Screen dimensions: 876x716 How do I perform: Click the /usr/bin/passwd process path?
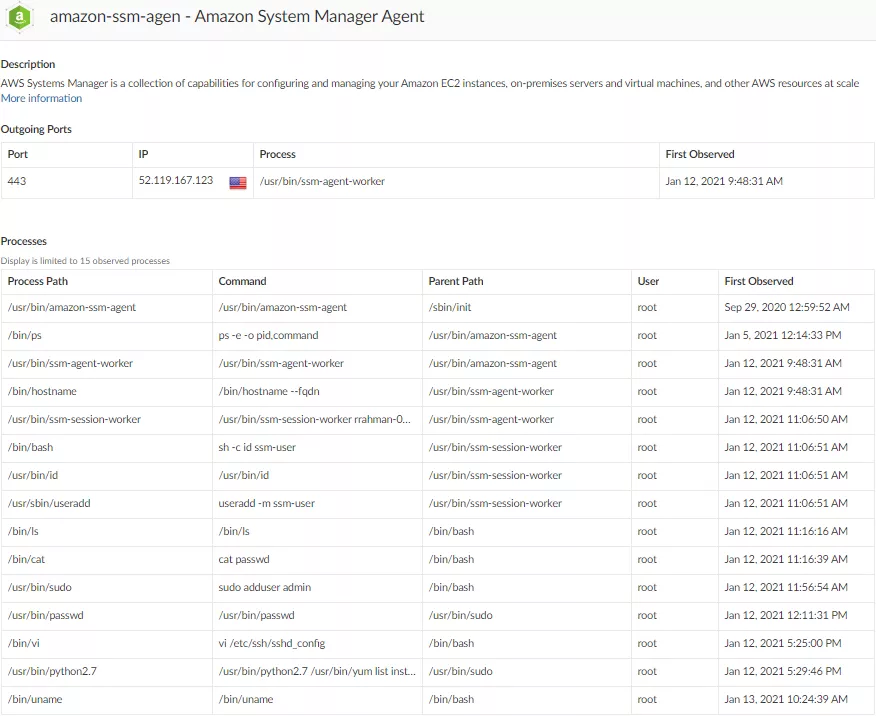point(45,615)
